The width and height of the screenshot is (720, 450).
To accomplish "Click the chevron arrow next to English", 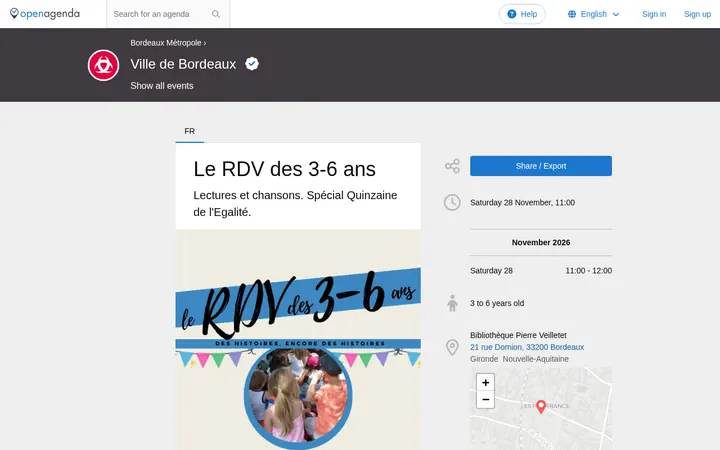I will [x=616, y=15].
